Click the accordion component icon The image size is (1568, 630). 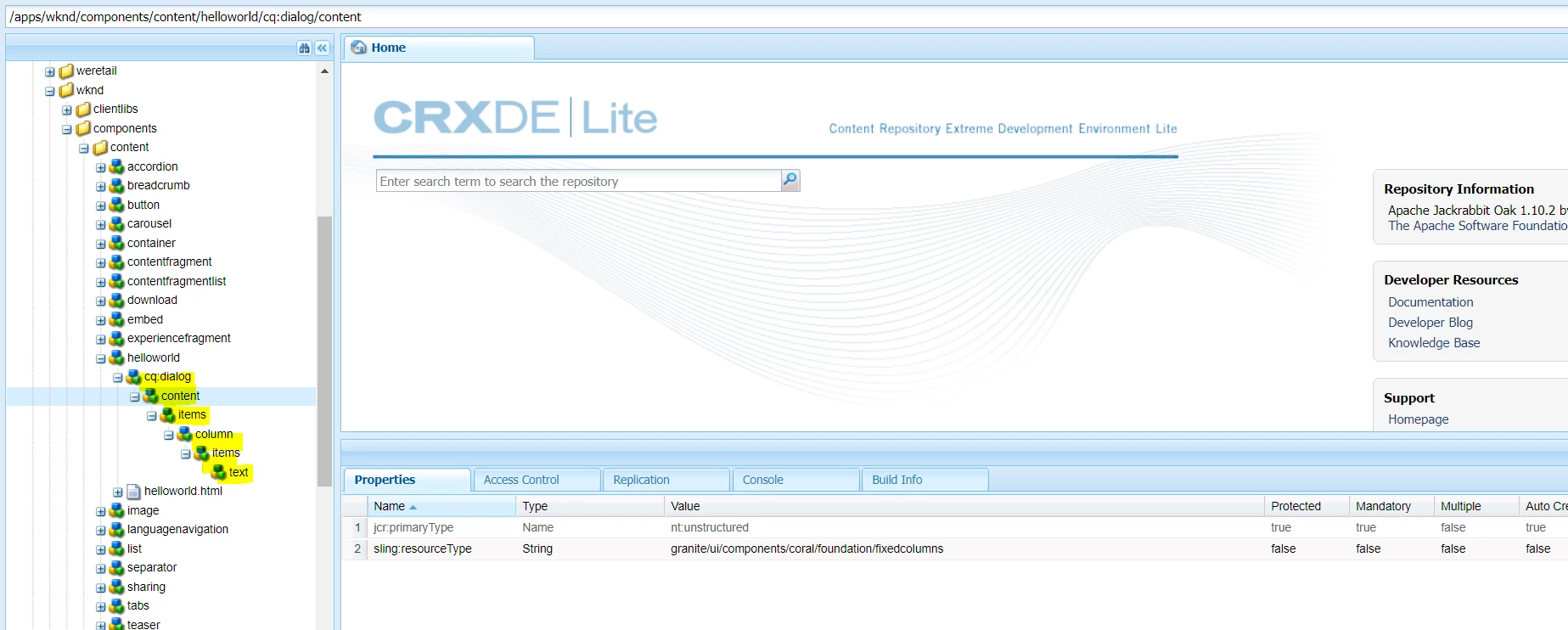[117, 166]
